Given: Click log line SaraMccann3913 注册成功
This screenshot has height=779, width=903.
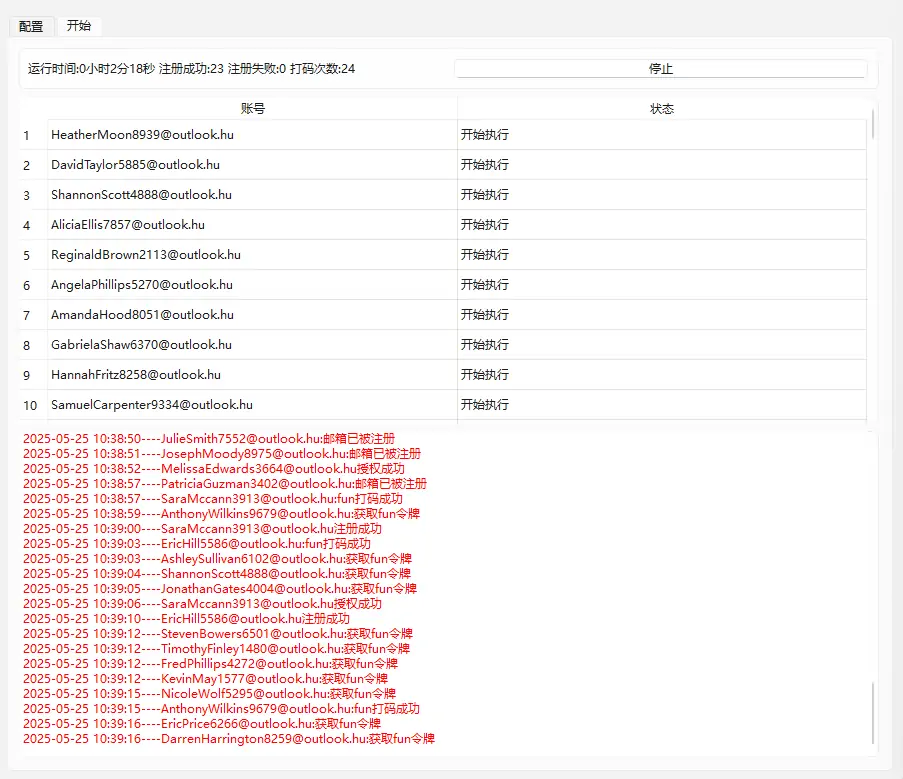Looking at the screenshot, I should coord(203,528).
